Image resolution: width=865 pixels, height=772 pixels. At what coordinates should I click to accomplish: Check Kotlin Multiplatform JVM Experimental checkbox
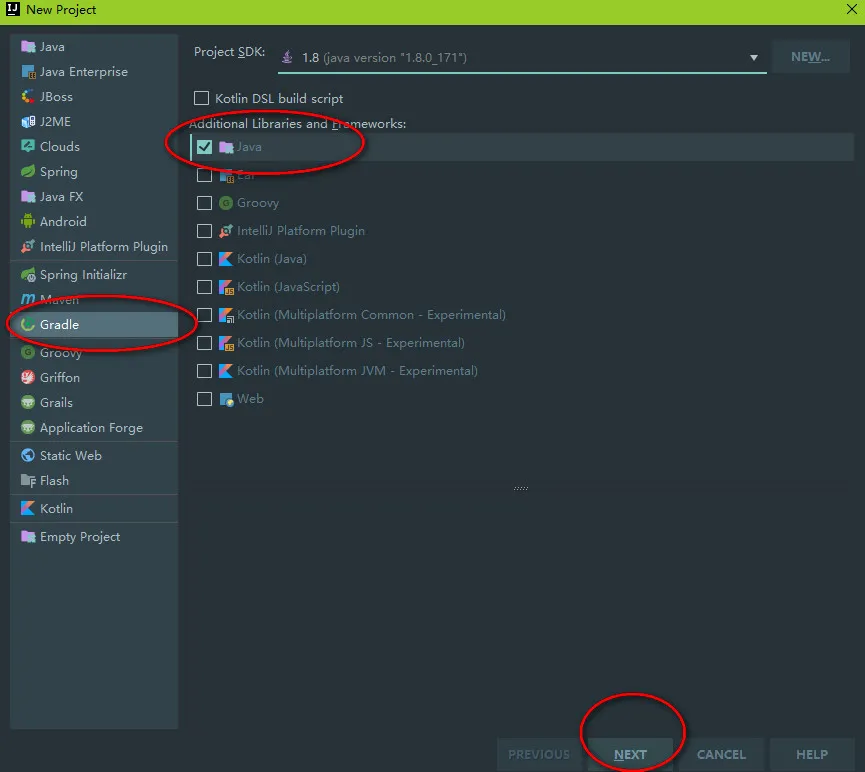pyautogui.click(x=204, y=371)
